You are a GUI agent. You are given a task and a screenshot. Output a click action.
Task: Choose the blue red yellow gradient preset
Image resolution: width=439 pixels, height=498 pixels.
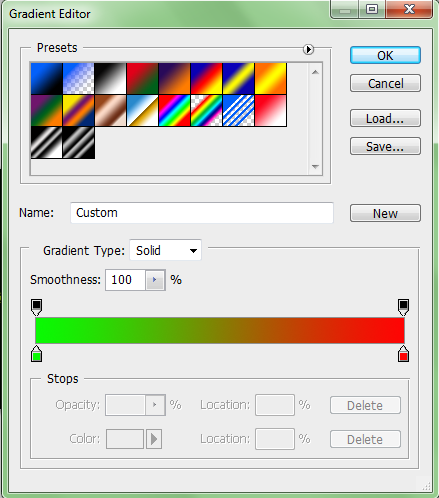[206, 79]
